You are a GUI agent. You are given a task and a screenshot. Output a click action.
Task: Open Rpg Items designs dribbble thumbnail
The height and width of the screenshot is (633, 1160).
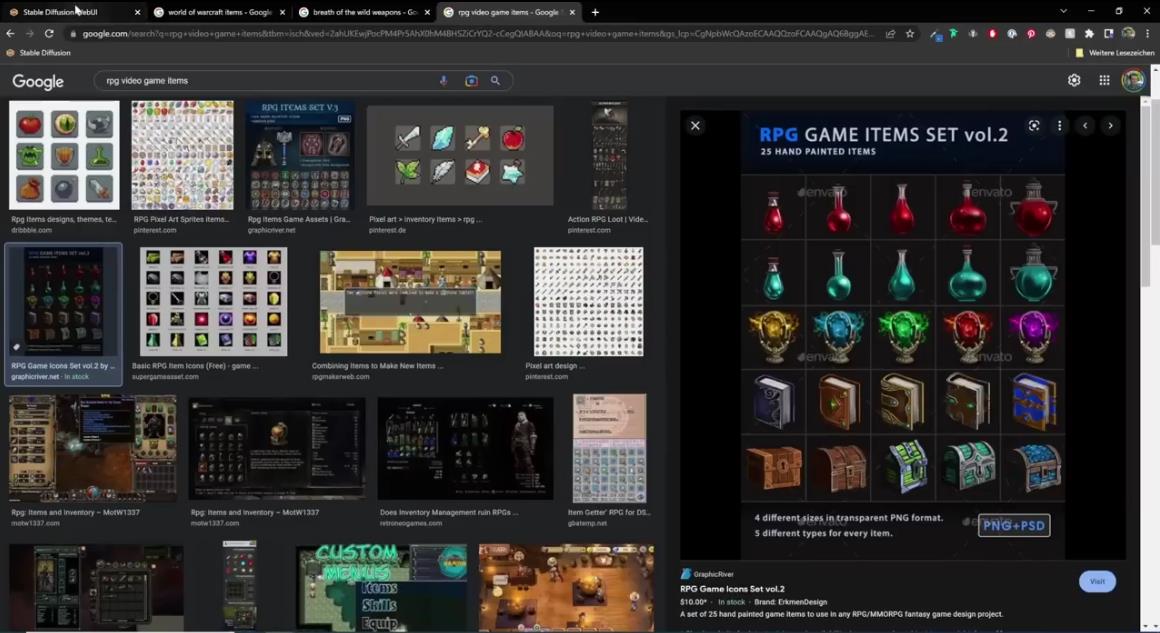point(64,155)
